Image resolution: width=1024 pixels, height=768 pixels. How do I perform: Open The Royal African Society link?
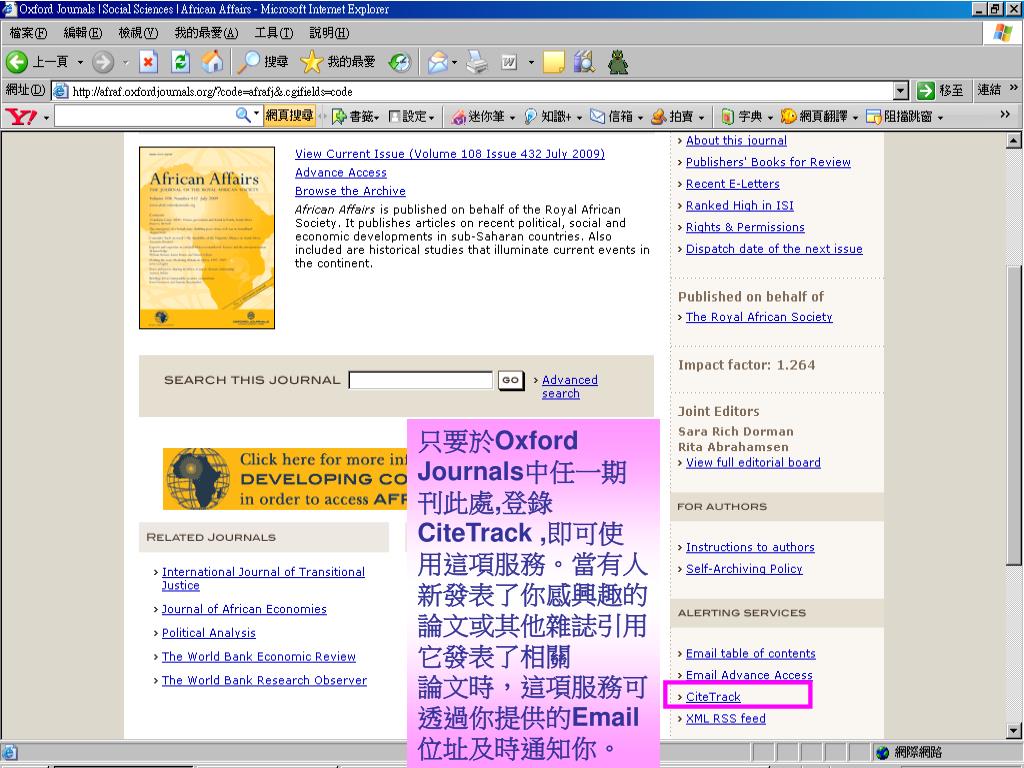(x=759, y=317)
